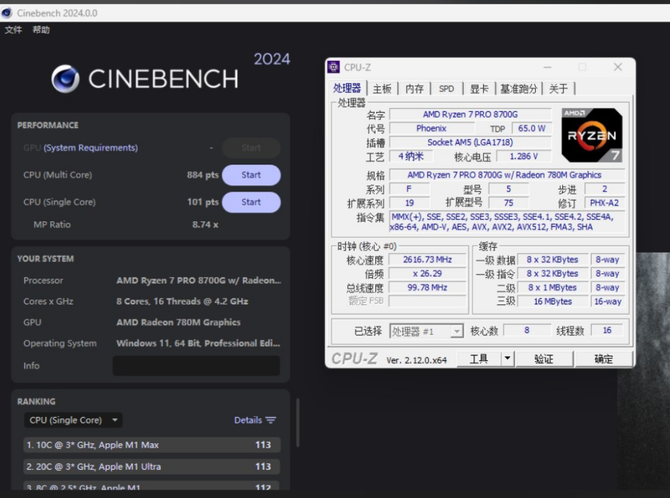Switch to the 基准跑分 tab in CPU-Z

coord(519,89)
